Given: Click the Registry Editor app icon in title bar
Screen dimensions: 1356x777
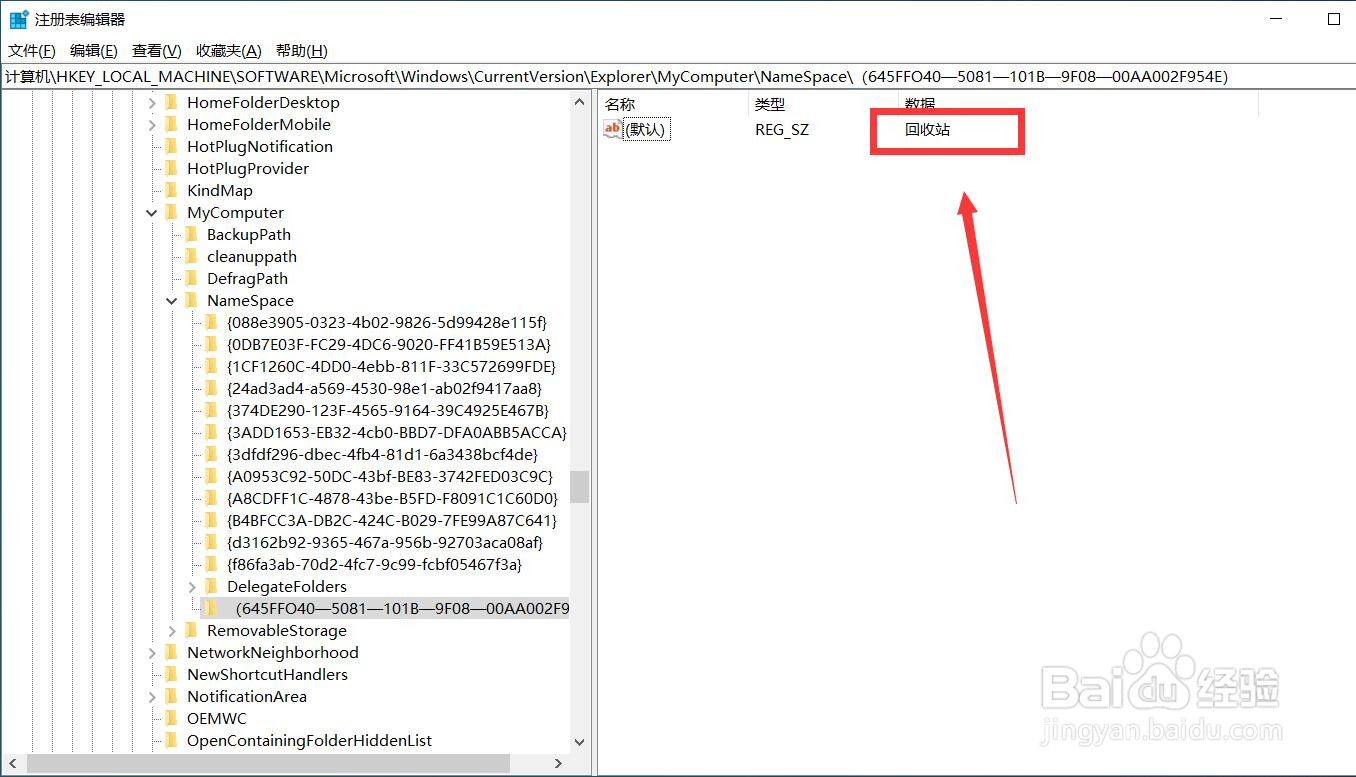Looking at the screenshot, I should [x=19, y=19].
